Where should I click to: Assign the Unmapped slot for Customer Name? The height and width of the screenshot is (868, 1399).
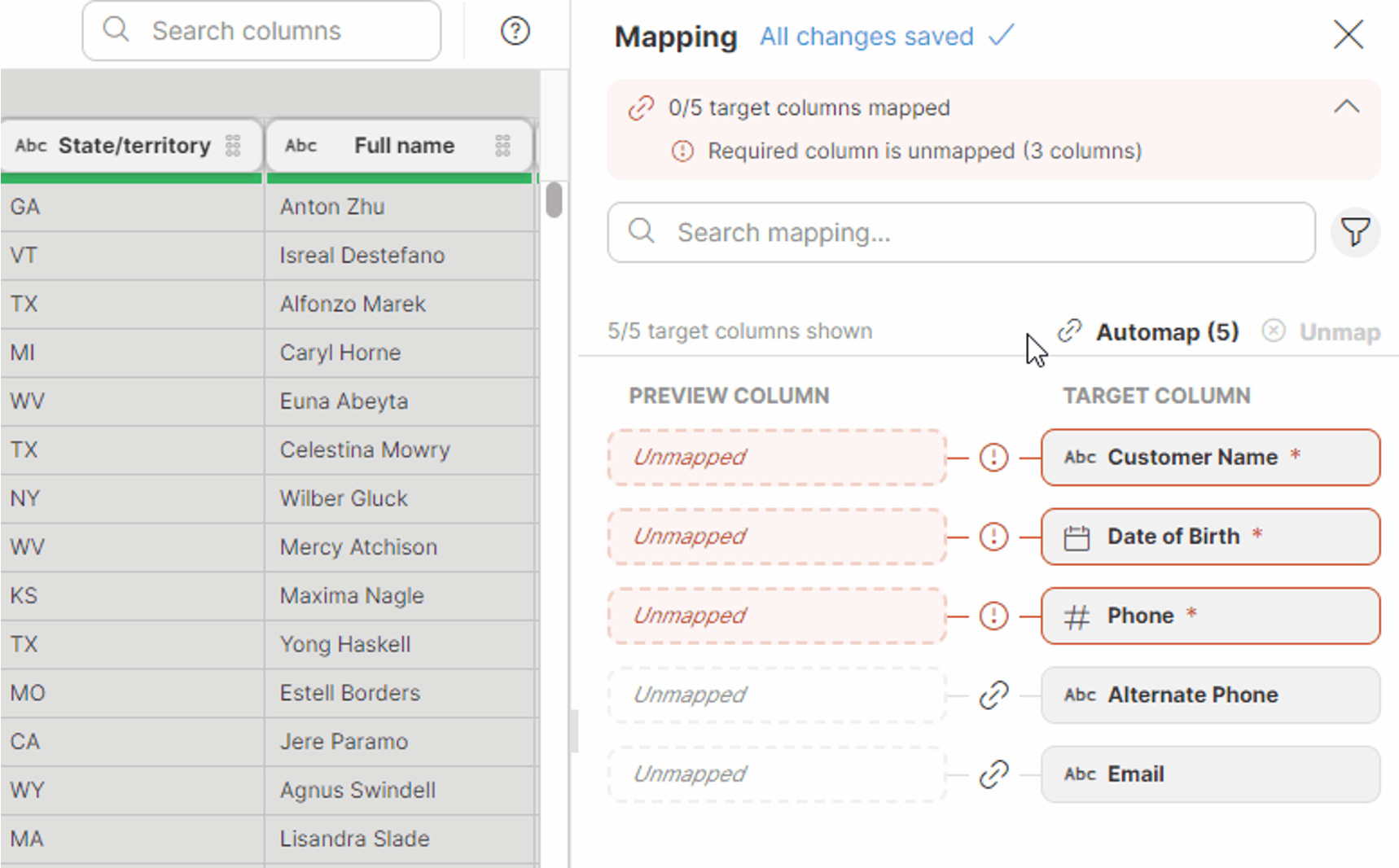775,457
